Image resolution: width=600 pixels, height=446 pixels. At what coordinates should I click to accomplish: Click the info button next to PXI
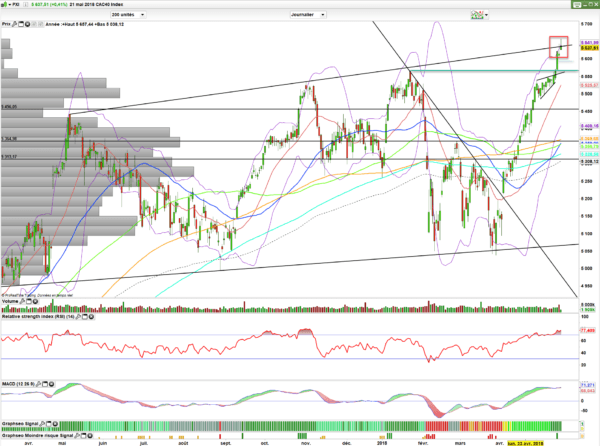coord(26,5)
